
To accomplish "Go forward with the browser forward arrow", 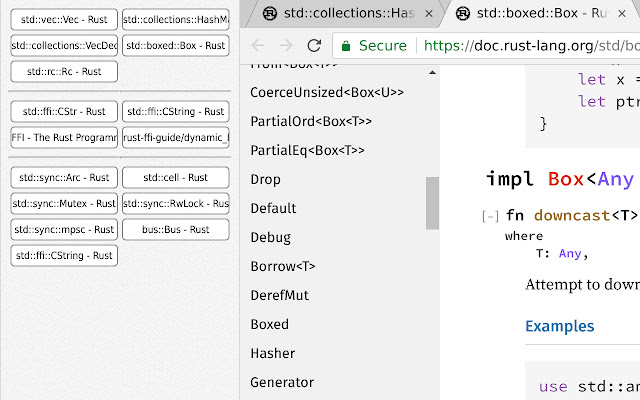I will (x=286, y=45).
